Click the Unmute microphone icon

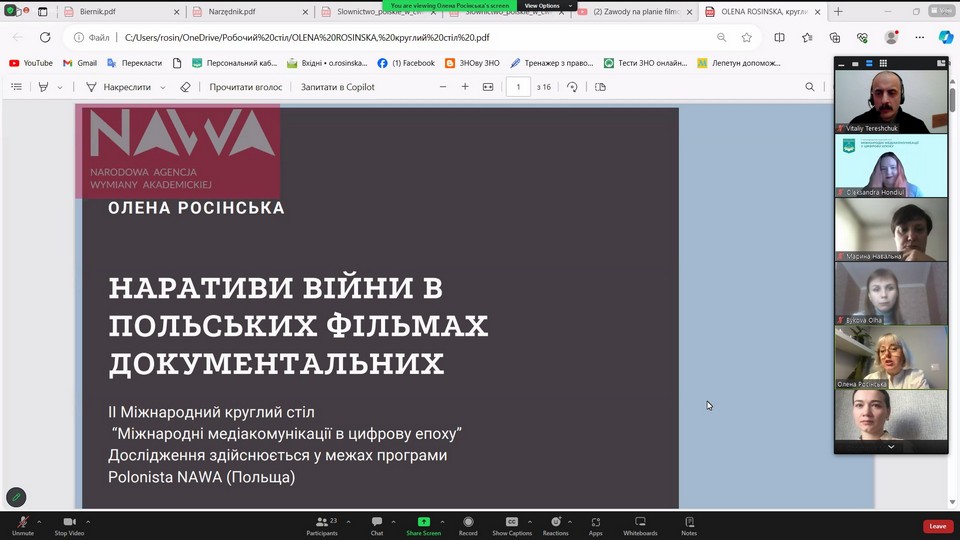pyautogui.click(x=22, y=522)
